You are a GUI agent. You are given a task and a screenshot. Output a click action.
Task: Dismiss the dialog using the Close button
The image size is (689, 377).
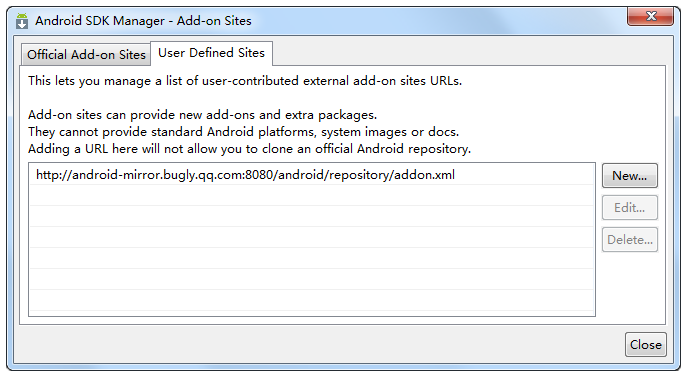[x=645, y=344]
